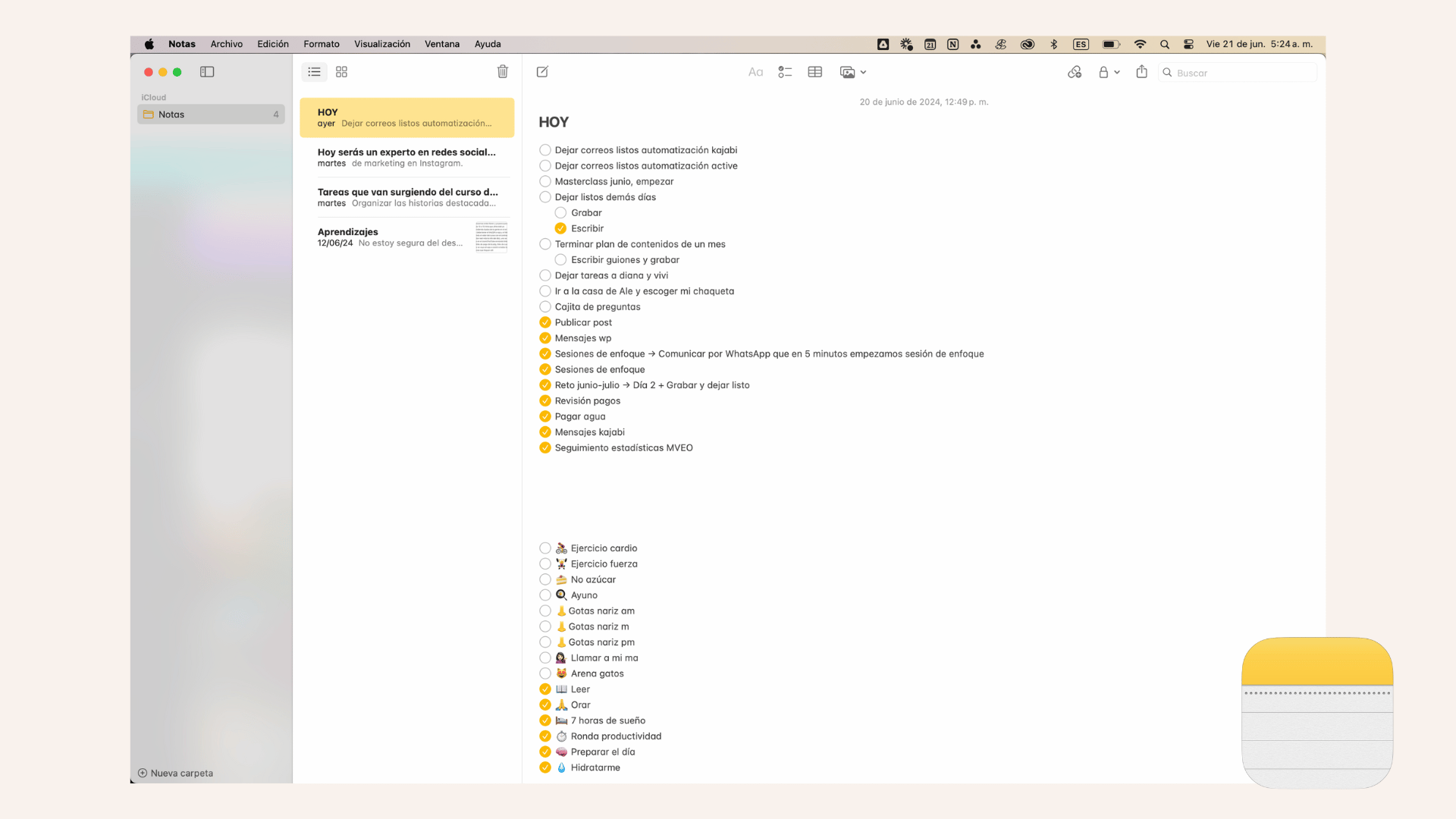
Task: Select the list view icon
Action: pos(314,72)
